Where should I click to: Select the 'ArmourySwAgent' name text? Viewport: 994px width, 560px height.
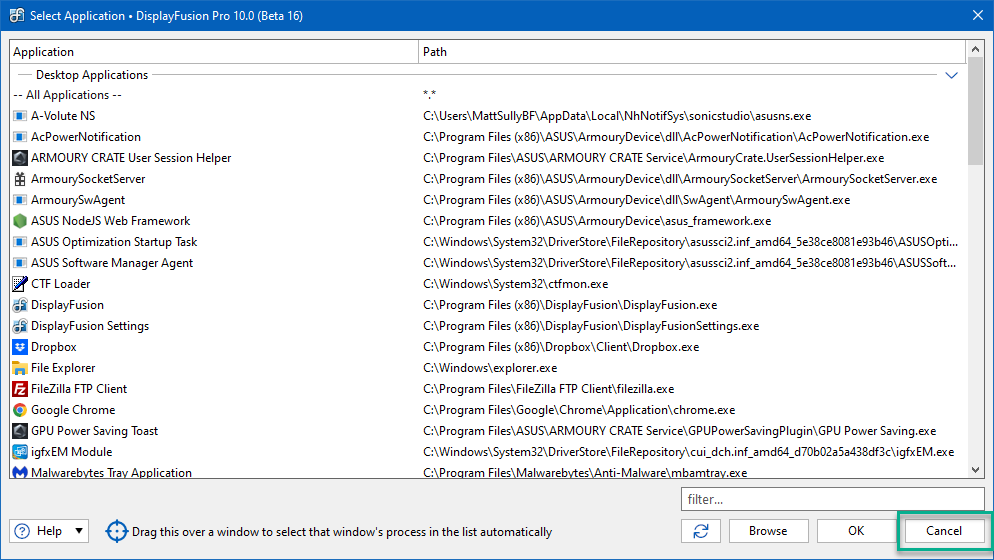tap(78, 200)
